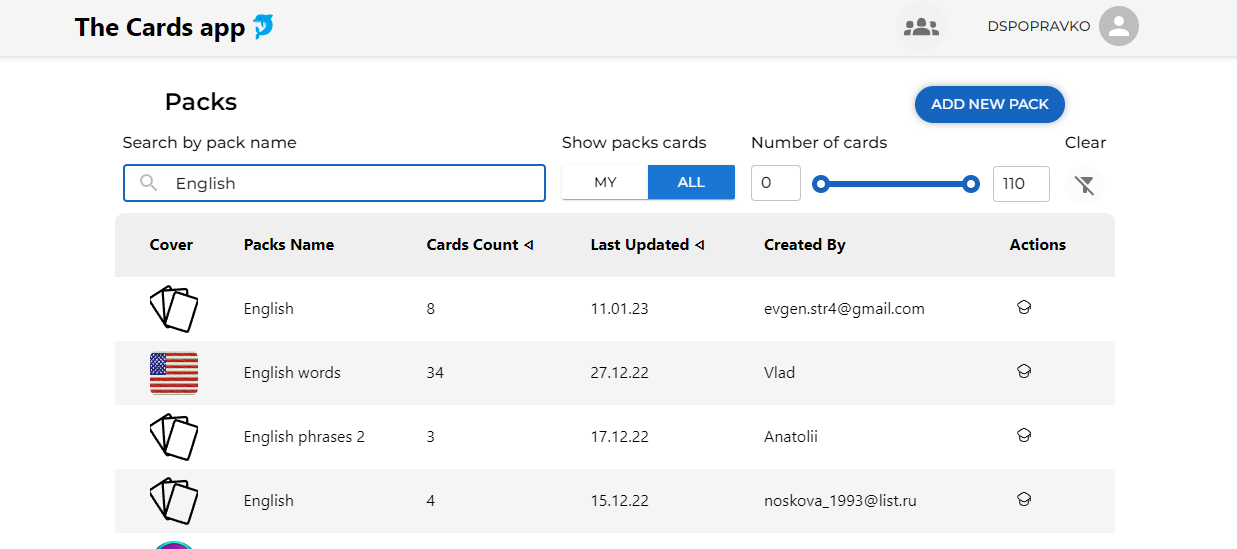The height and width of the screenshot is (549, 1237).
Task: Click the dolphin logo beside app title
Action: pos(263,27)
